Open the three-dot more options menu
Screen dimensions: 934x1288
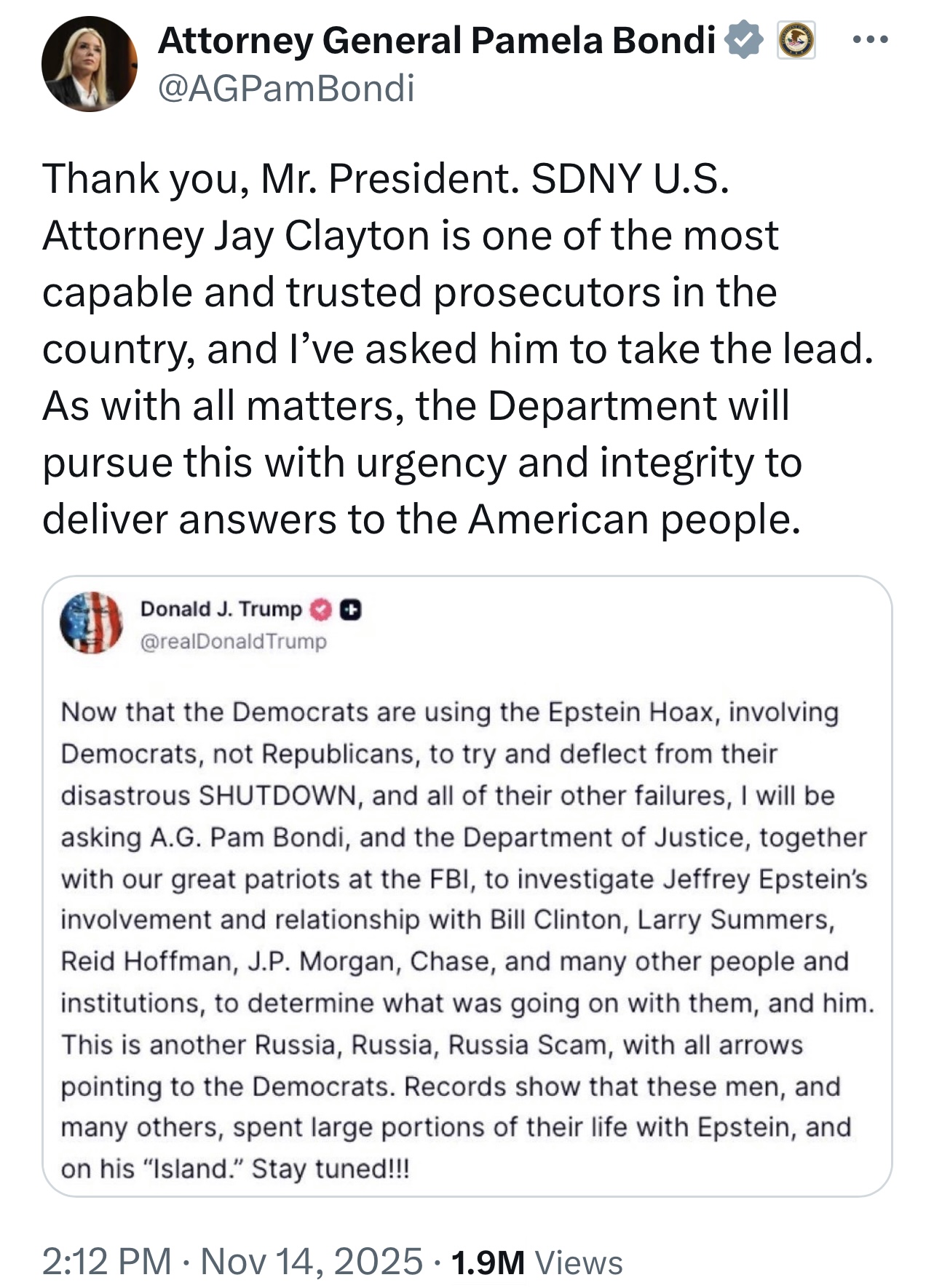click(870, 40)
